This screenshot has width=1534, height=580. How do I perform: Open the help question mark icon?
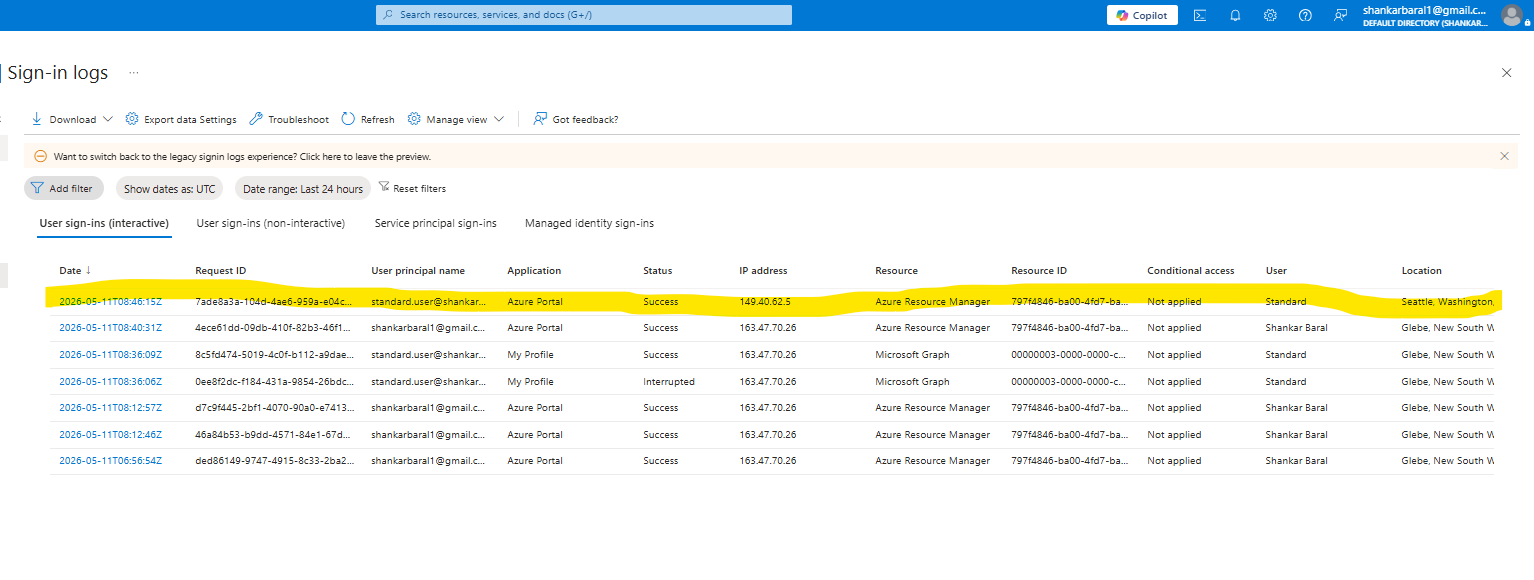pos(1305,15)
